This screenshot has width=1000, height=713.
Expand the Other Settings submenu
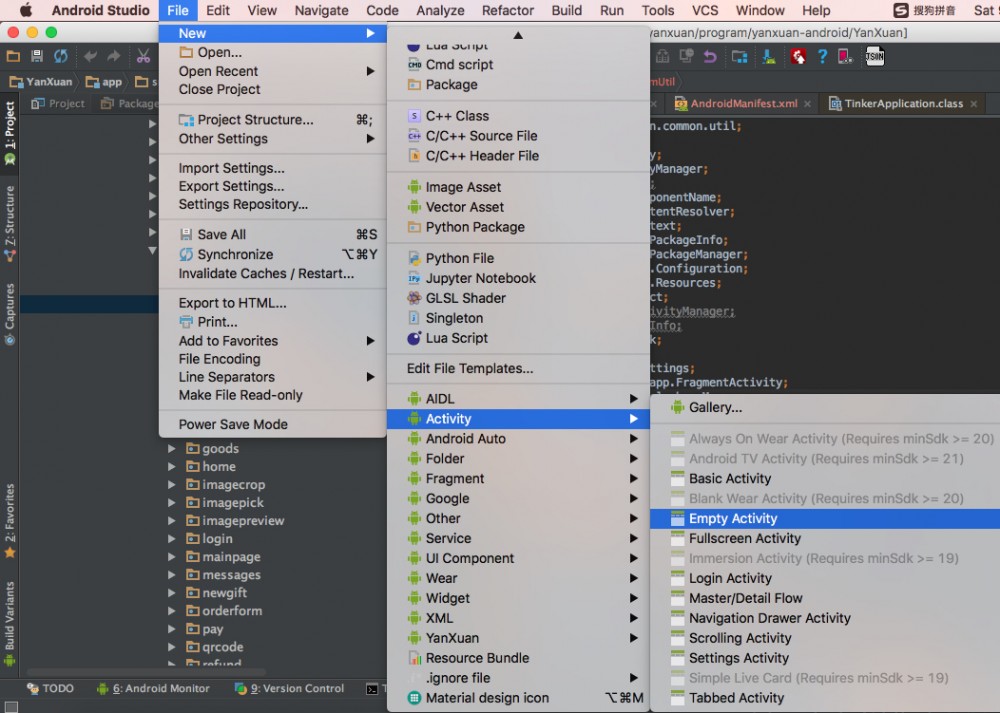click(273, 139)
